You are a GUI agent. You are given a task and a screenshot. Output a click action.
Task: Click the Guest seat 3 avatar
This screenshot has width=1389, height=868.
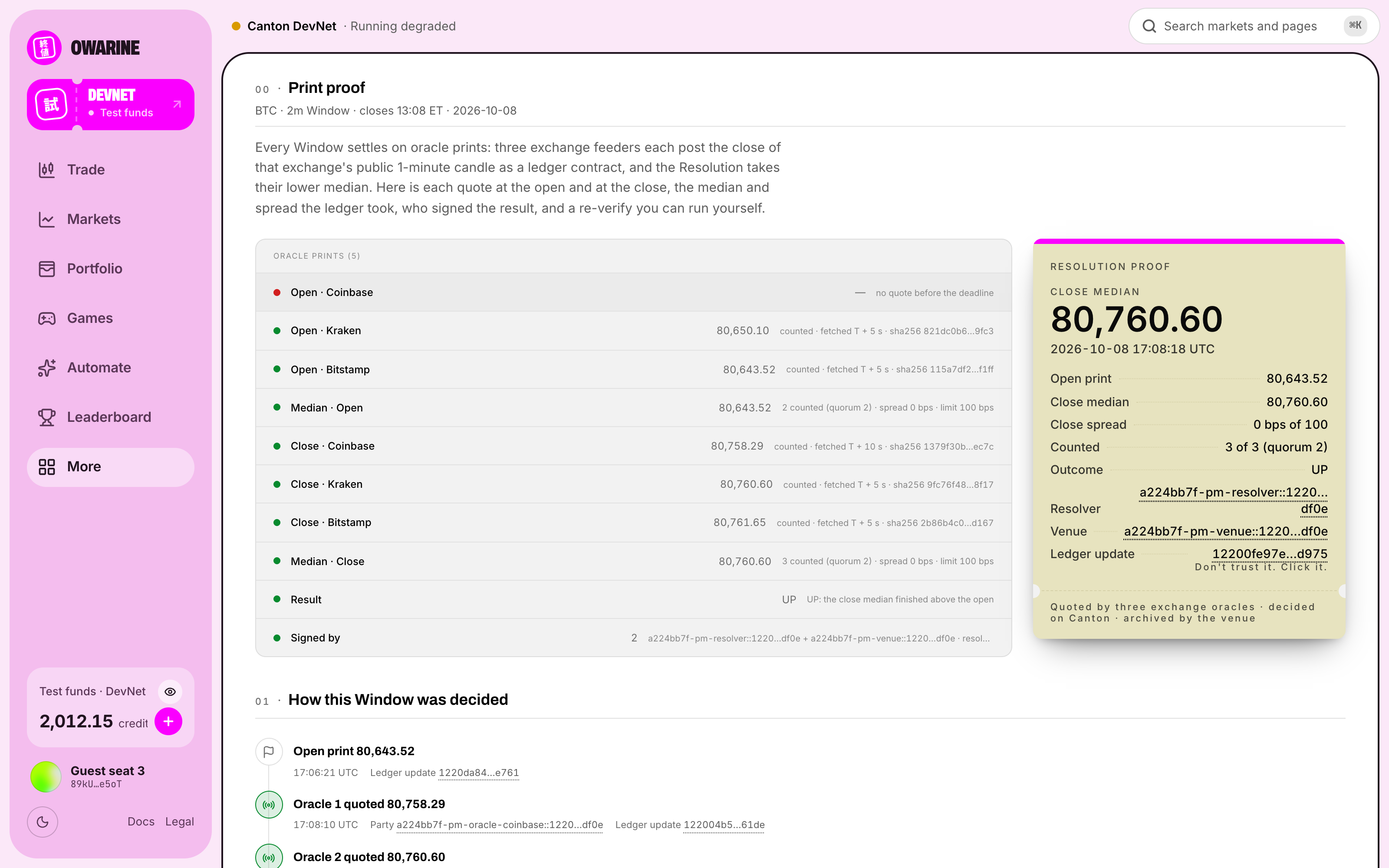[x=45, y=777]
